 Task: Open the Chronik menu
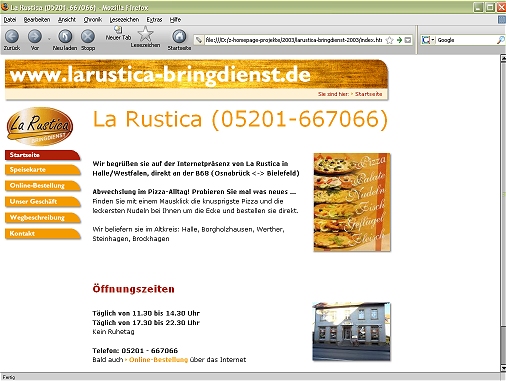tap(93, 20)
